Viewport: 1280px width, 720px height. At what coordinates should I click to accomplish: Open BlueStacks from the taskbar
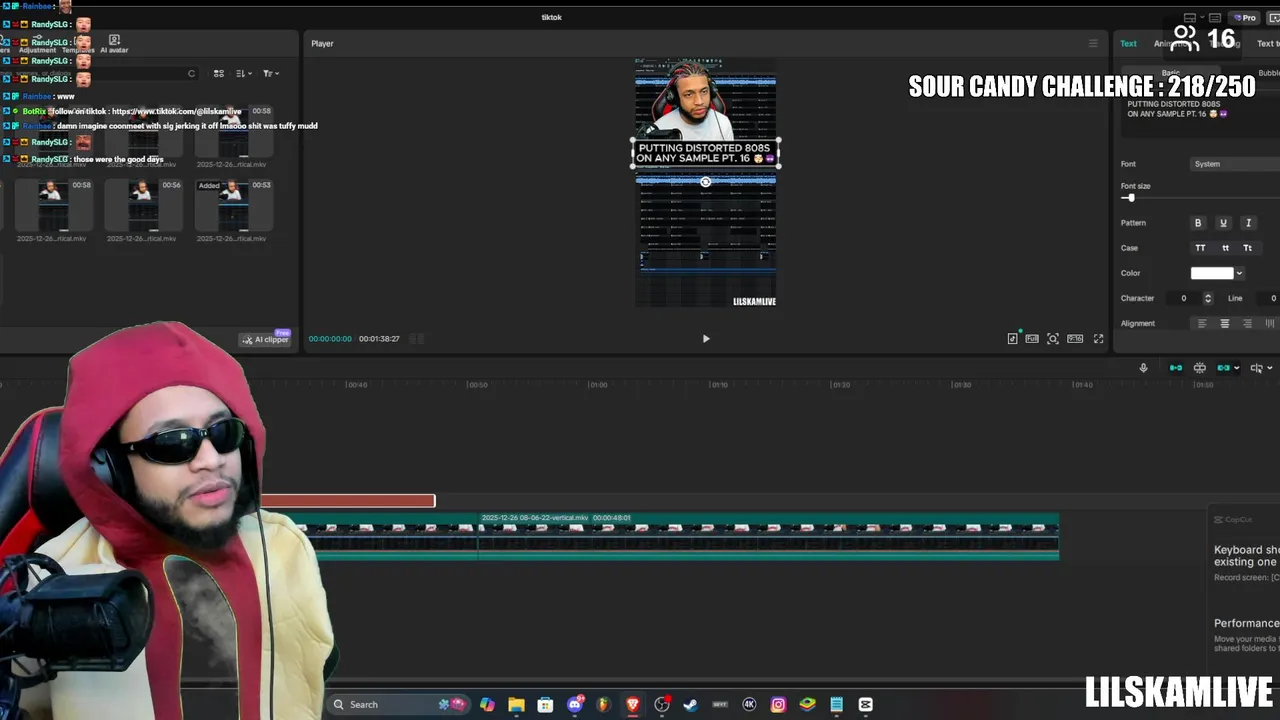click(807, 705)
